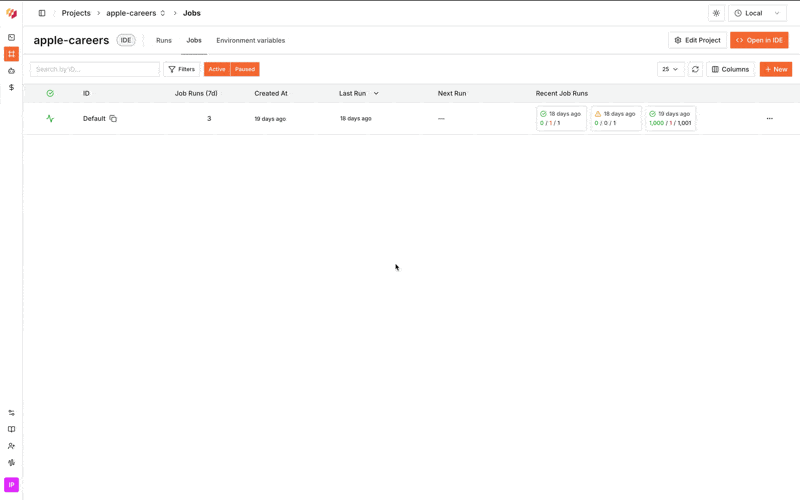Open the 19 days ago 1,000/1/1,001 run

[x=670, y=118]
